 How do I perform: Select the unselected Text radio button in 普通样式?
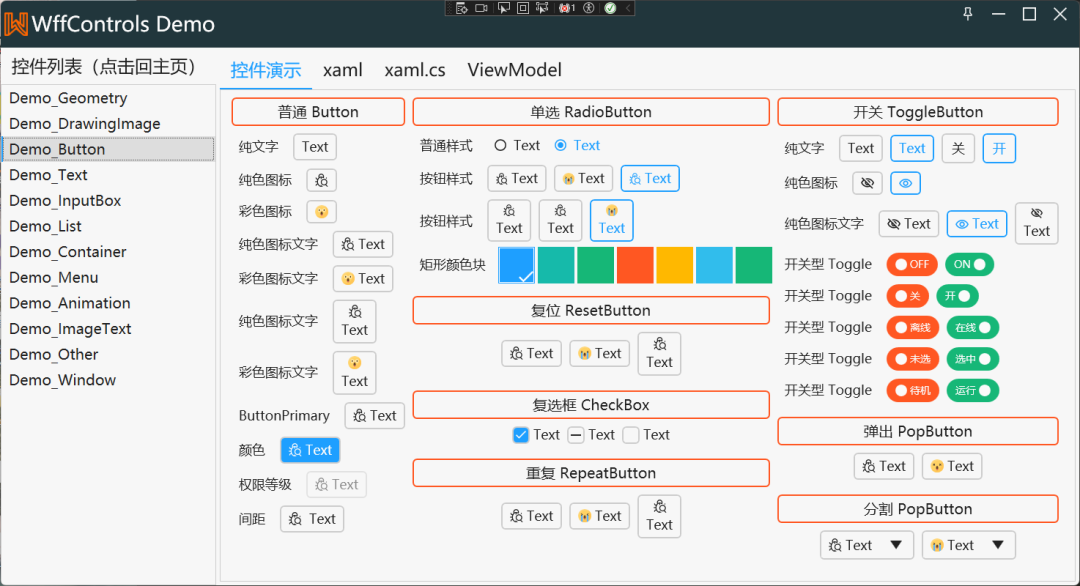[501, 146]
